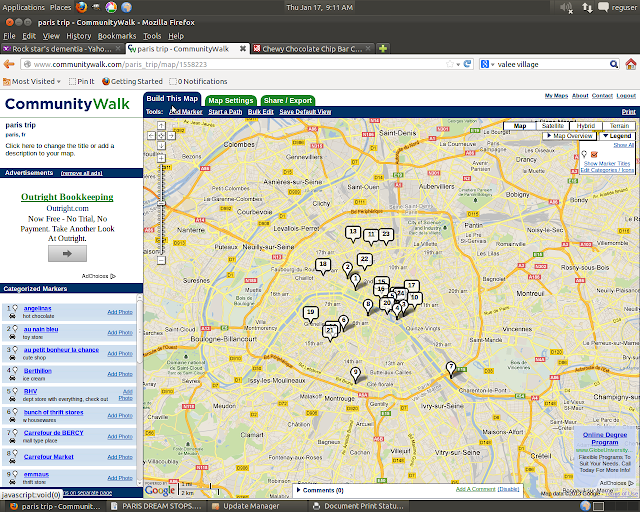Click map marker number 17
Viewport: 640px width, 512px height.
click(x=411, y=286)
